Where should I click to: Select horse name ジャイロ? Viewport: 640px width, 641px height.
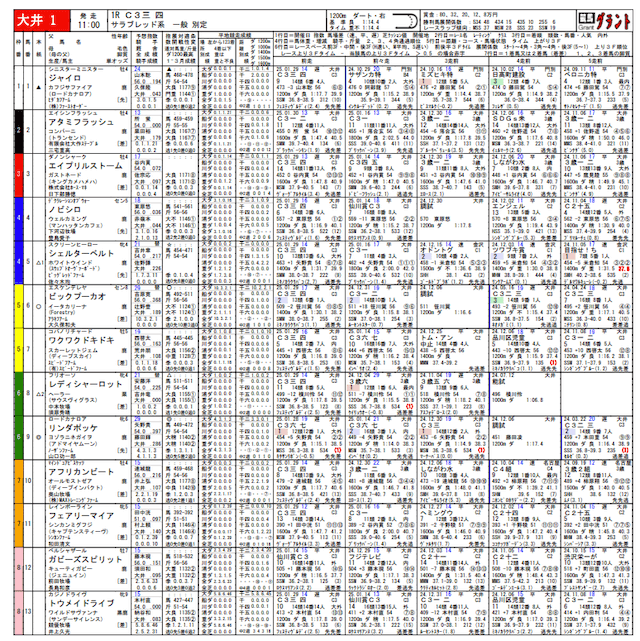pyautogui.click(x=65, y=78)
